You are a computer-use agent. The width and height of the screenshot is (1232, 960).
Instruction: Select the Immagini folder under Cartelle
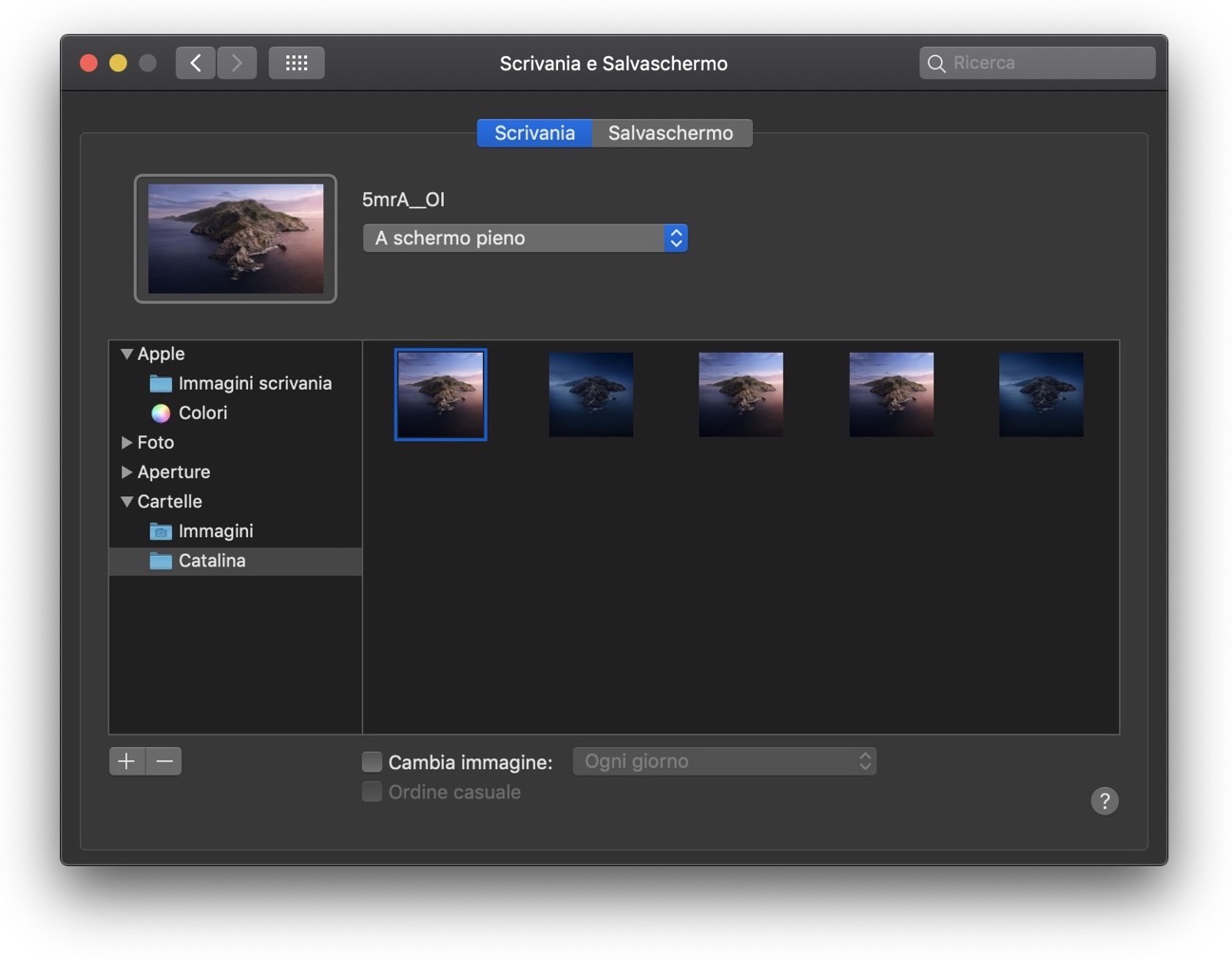click(236, 531)
